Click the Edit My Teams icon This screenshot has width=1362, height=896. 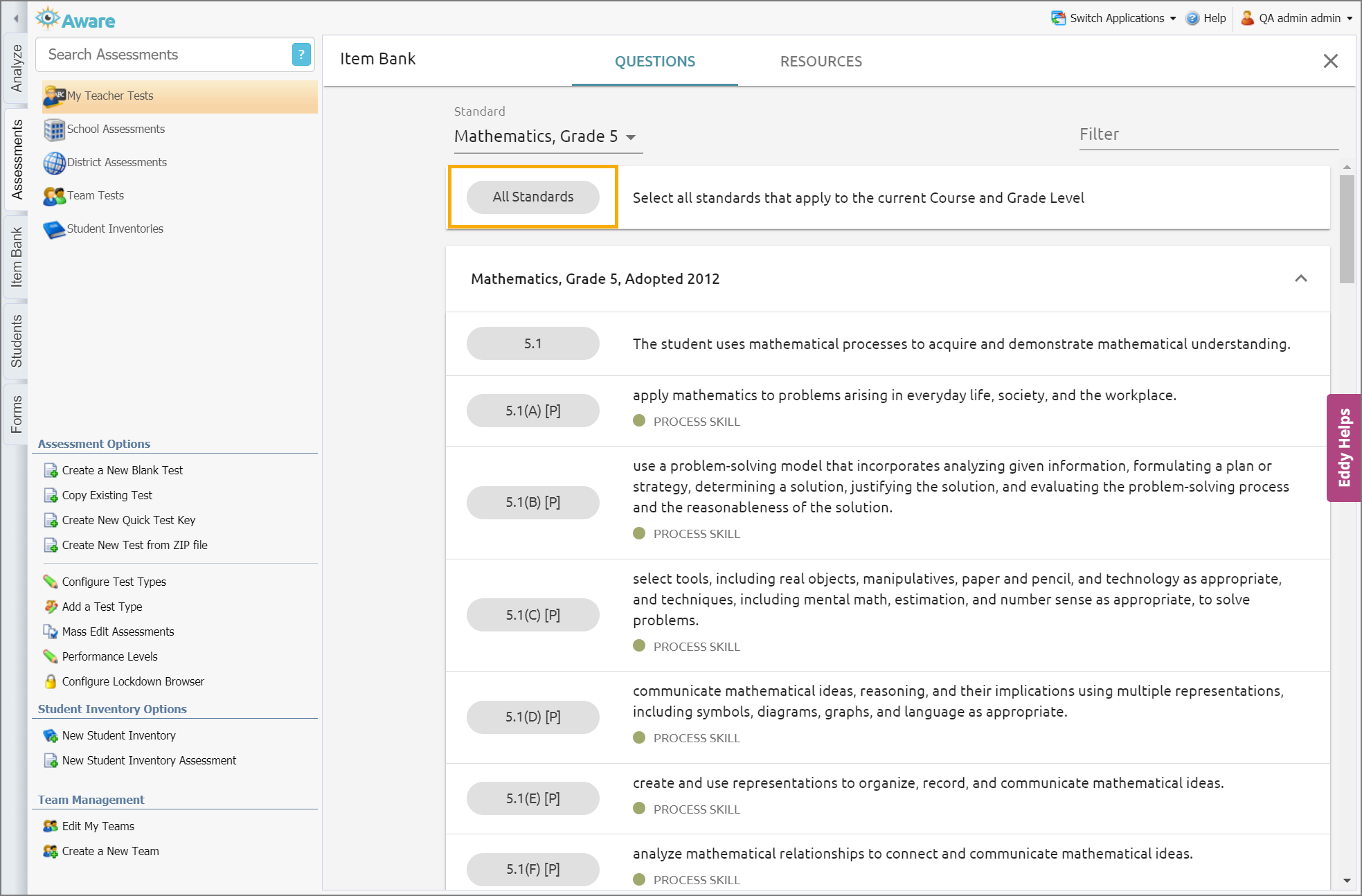(x=51, y=826)
